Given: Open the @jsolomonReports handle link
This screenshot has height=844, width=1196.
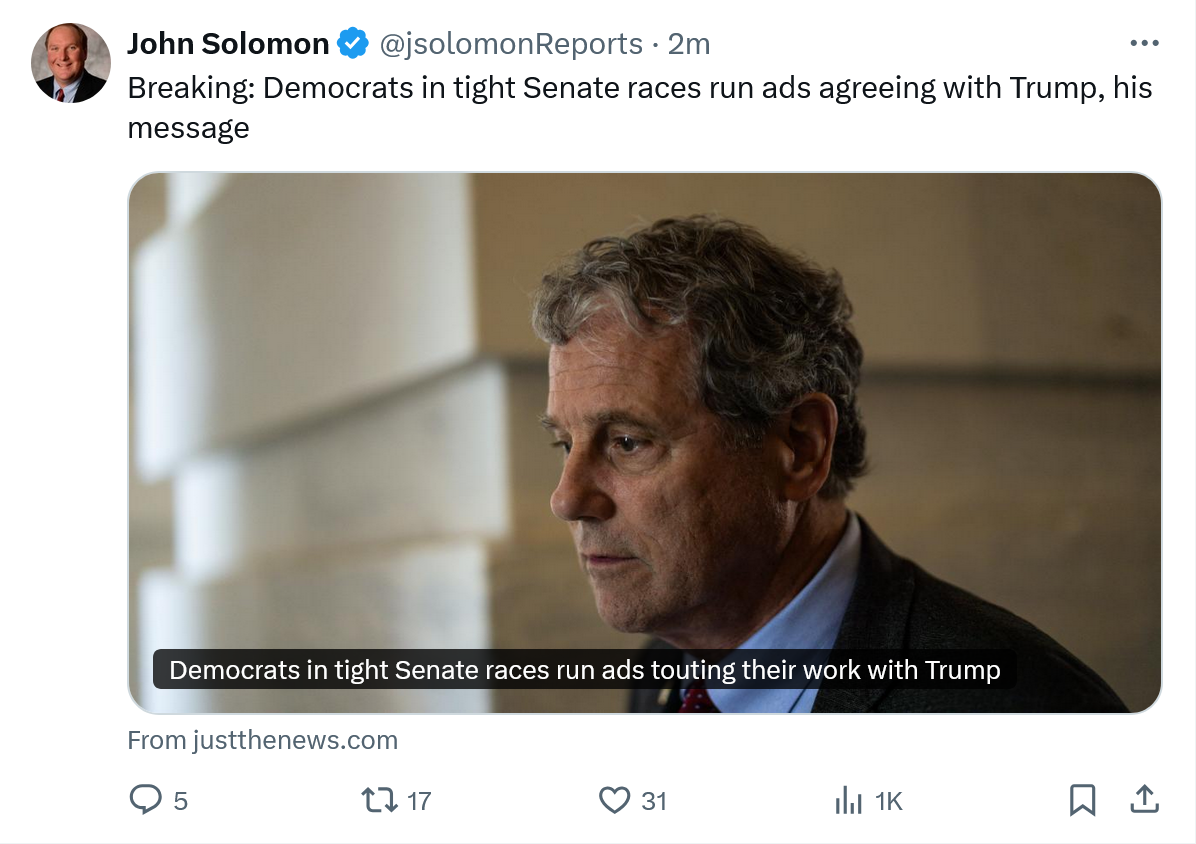Looking at the screenshot, I should 510,44.
